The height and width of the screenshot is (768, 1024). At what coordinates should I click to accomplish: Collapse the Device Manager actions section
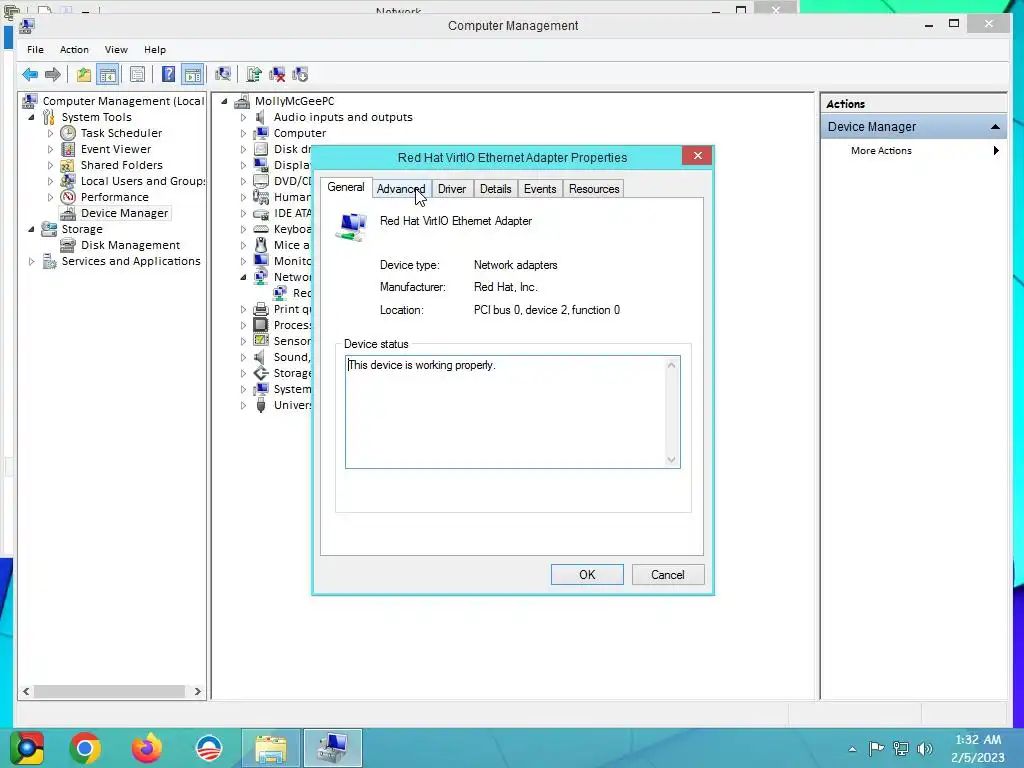click(x=995, y=127)
